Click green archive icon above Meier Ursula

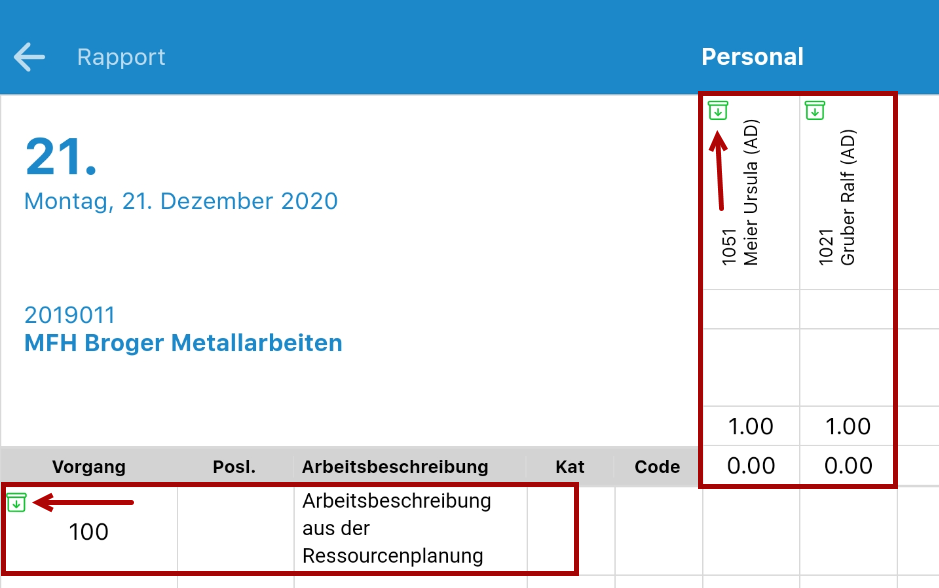(x=718, y=110)
